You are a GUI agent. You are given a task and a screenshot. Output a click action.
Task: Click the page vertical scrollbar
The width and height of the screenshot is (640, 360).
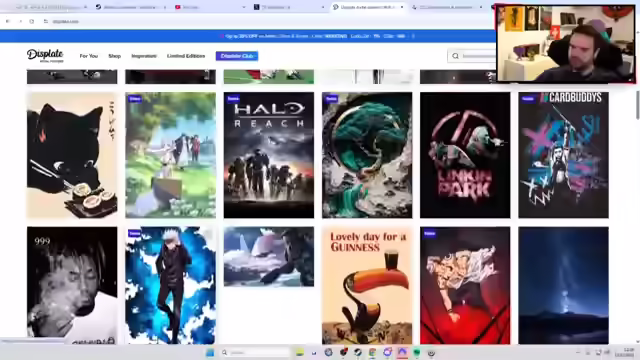tap(638, 105)
